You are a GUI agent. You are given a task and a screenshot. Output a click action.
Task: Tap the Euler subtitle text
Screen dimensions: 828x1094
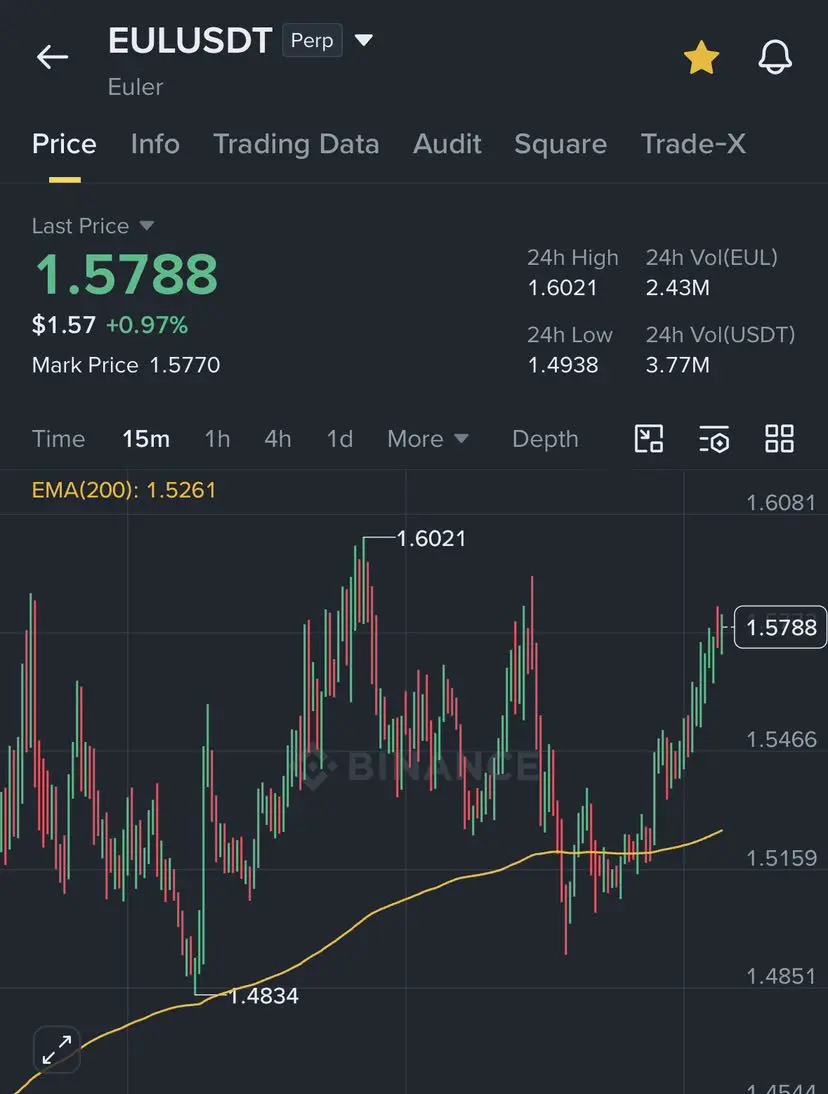pos(135,87)
